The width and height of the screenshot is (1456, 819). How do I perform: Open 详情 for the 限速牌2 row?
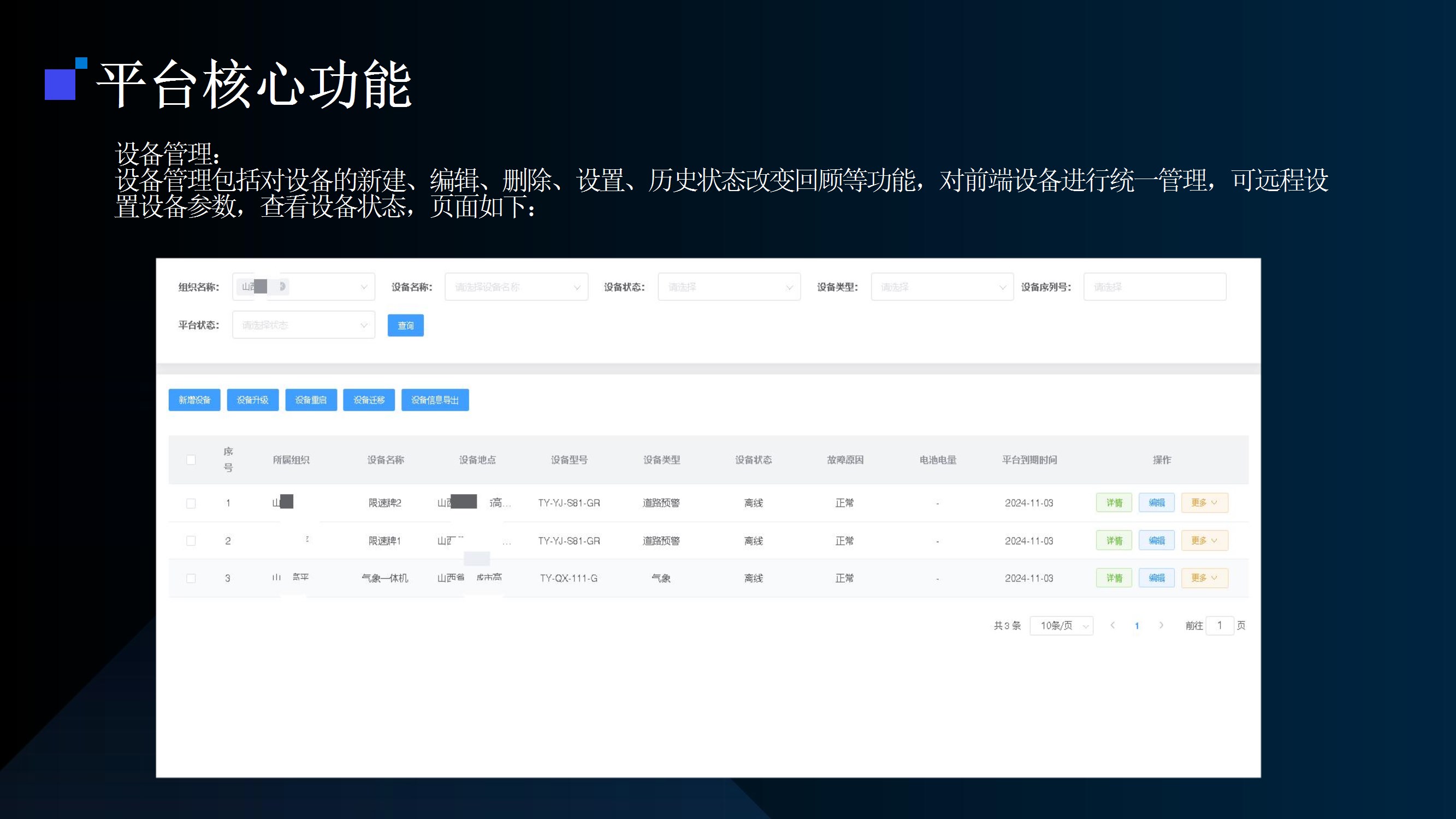click(x=1114, y=502)
